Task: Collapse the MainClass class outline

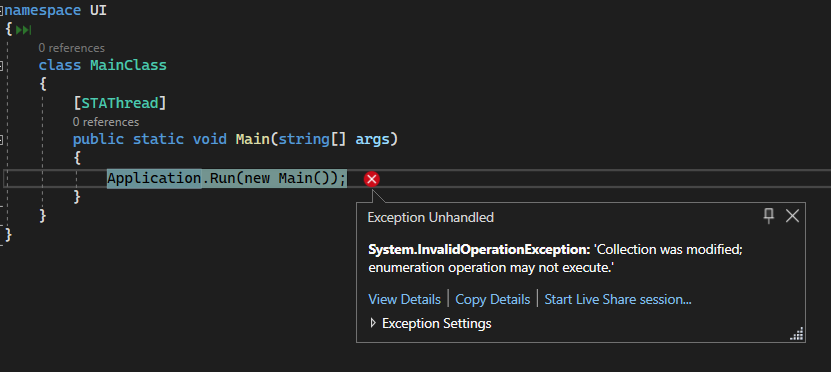Action: (x=2, y=66)
